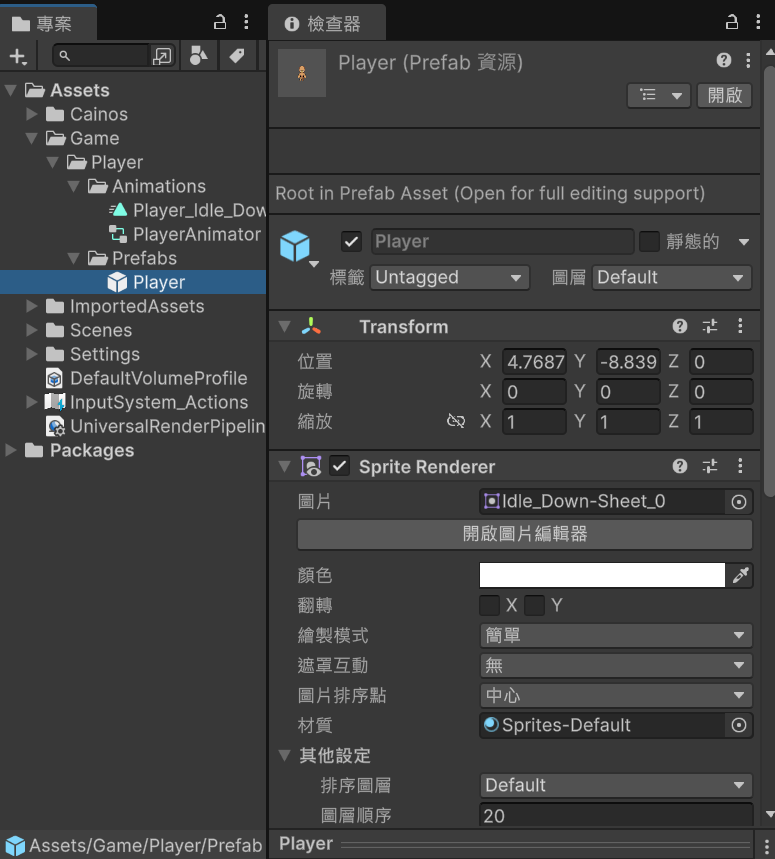Image resolution: width=775 pixels, height=859 pixels.
Task: Click the material object picker circle for Sprites-Default
Action: tap(739, 725)
